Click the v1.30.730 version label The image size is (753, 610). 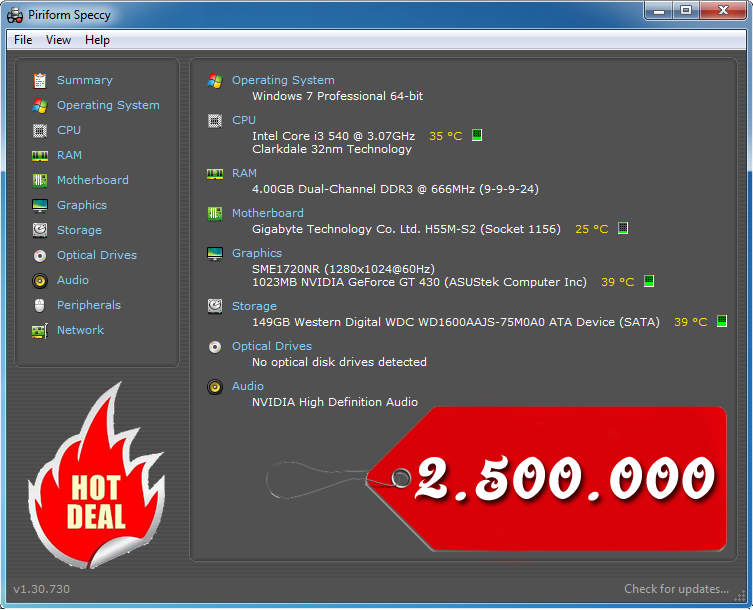pos(41,589)
